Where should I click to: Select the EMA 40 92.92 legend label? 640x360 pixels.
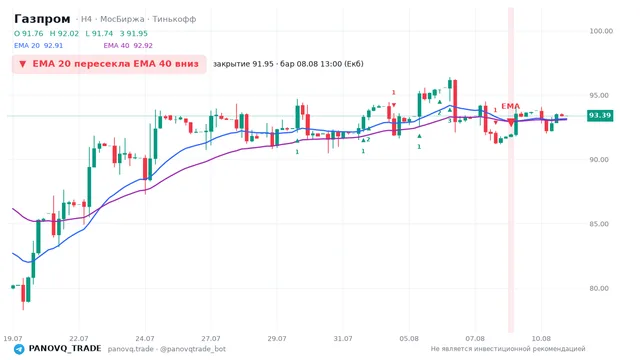click(128, 45)
